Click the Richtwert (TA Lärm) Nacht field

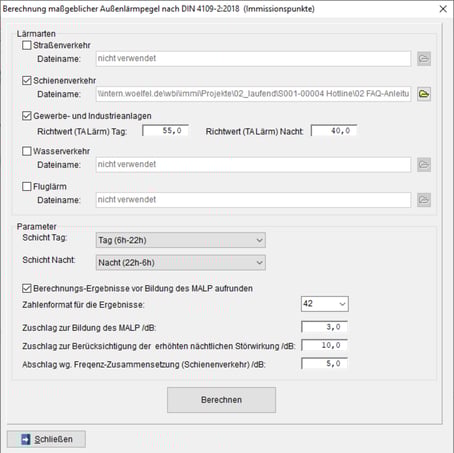[x=334, y=131]
